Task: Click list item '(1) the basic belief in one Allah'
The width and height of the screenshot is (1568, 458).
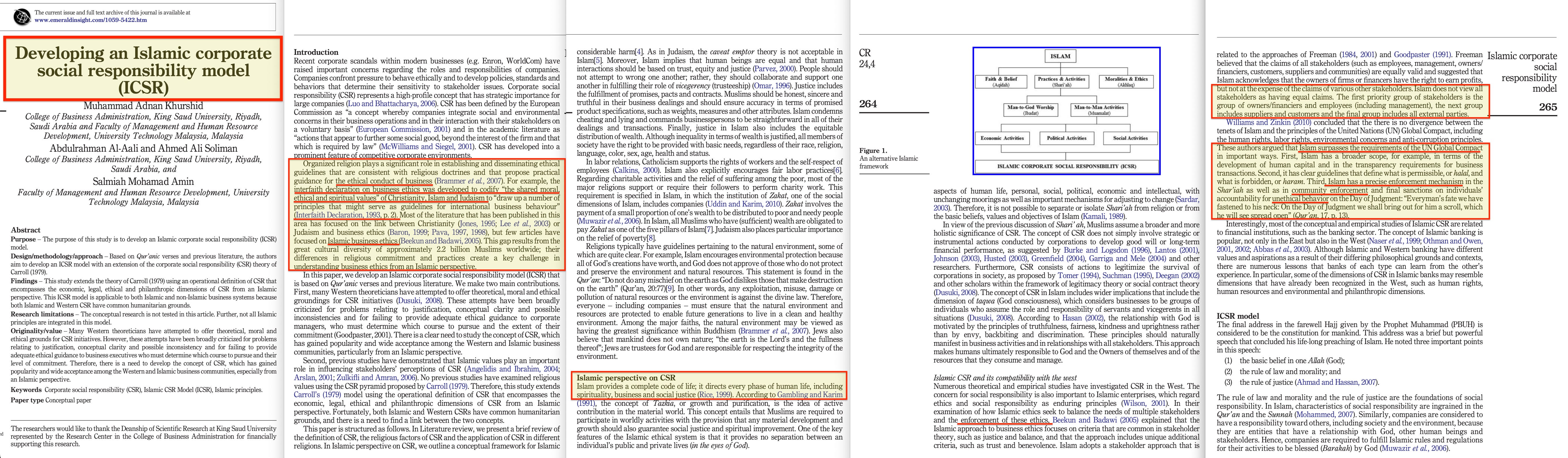Action: pyautogui.click(x=1284, y=361)
